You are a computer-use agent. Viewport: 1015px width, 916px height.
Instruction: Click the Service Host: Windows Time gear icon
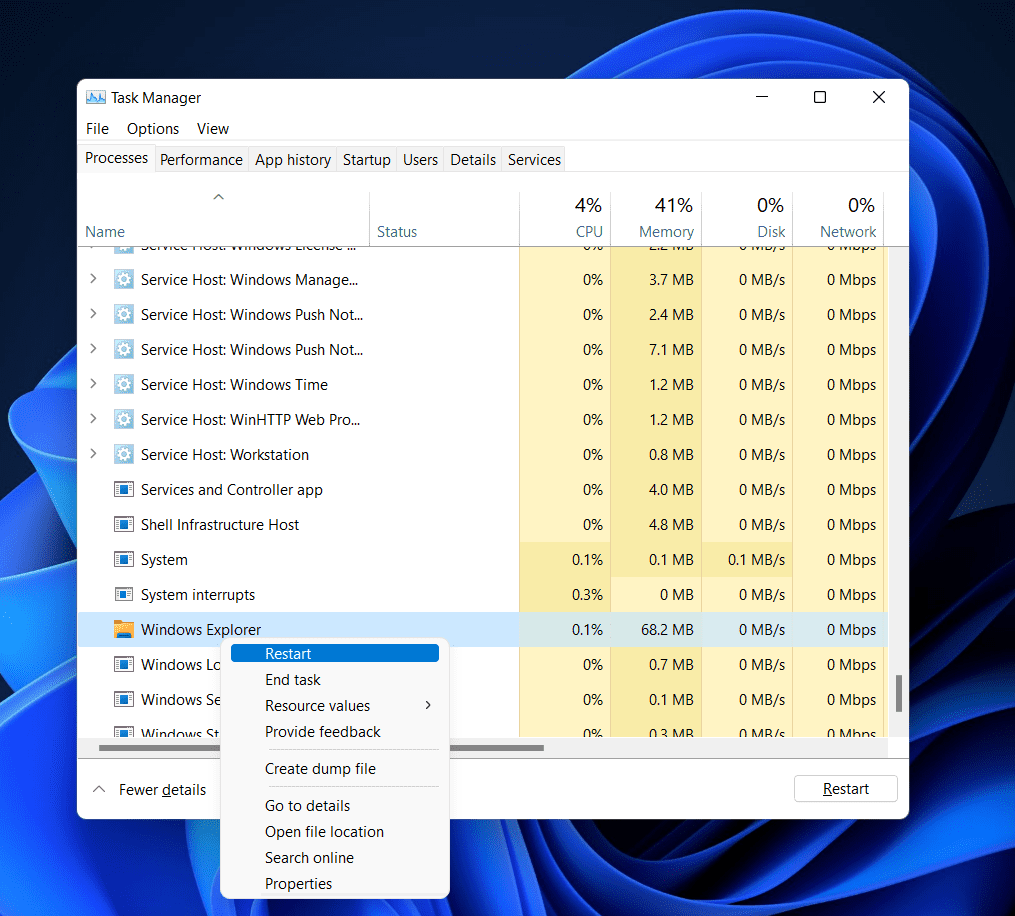click(x=124, y=384)
